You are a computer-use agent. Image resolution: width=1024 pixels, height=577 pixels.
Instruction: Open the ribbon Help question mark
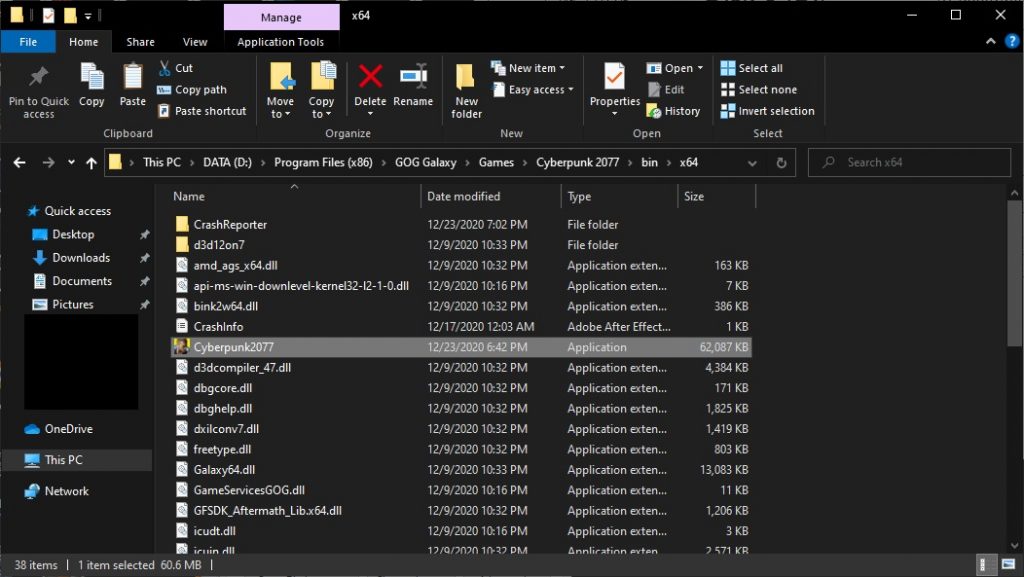1012,41
